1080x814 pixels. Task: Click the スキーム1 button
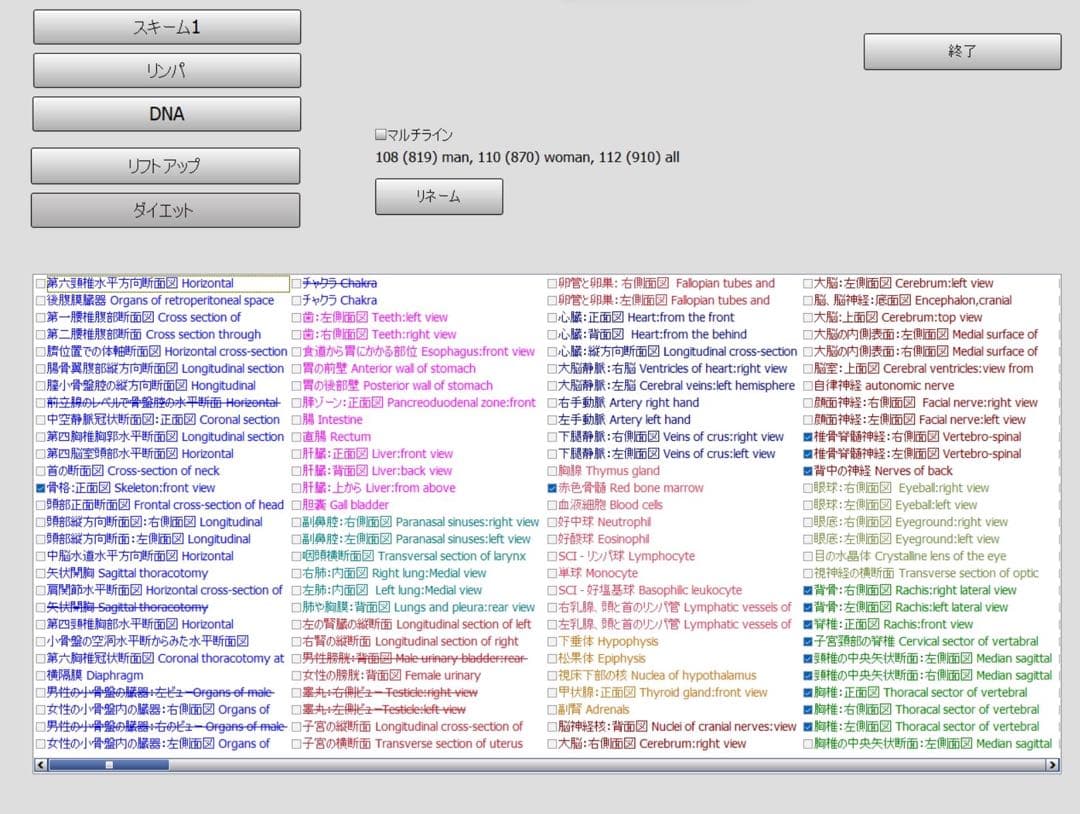166,26
